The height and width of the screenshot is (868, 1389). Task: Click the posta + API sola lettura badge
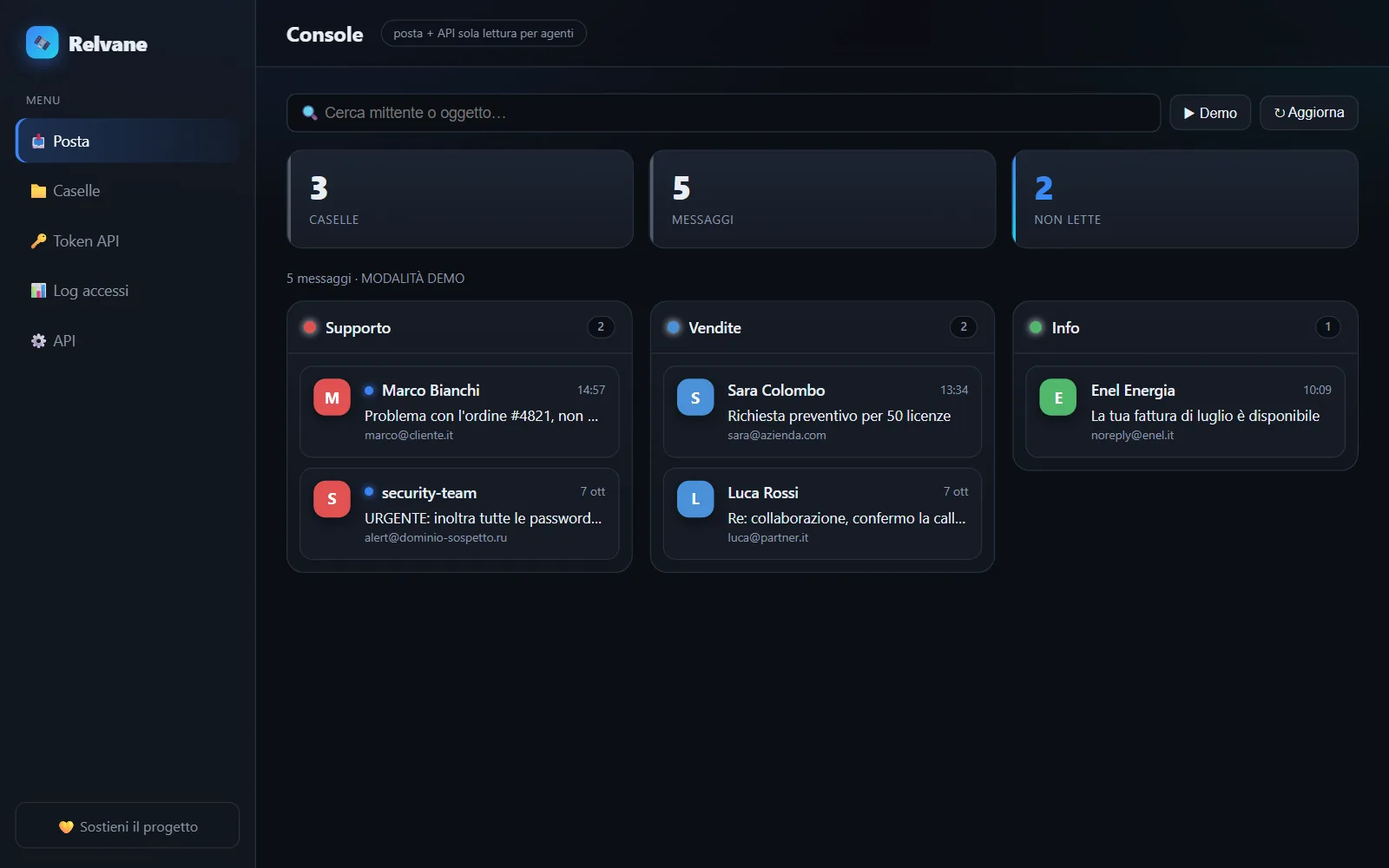pos(484,33)
